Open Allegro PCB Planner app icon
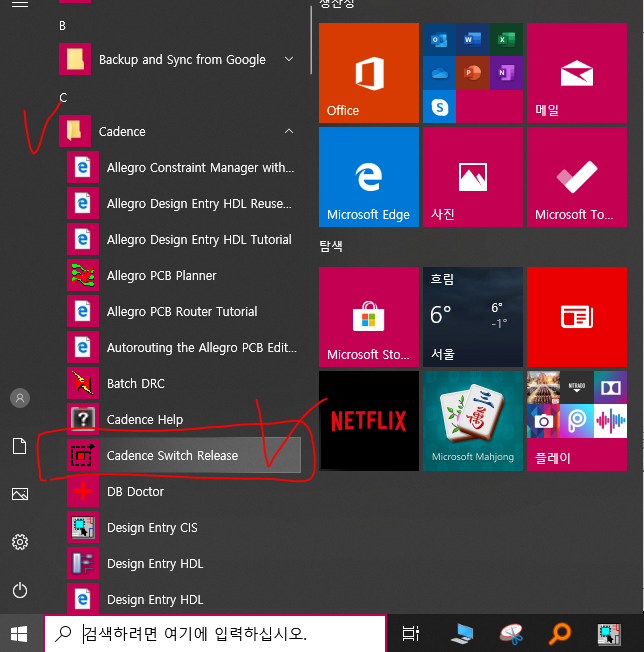 point(83,275)
